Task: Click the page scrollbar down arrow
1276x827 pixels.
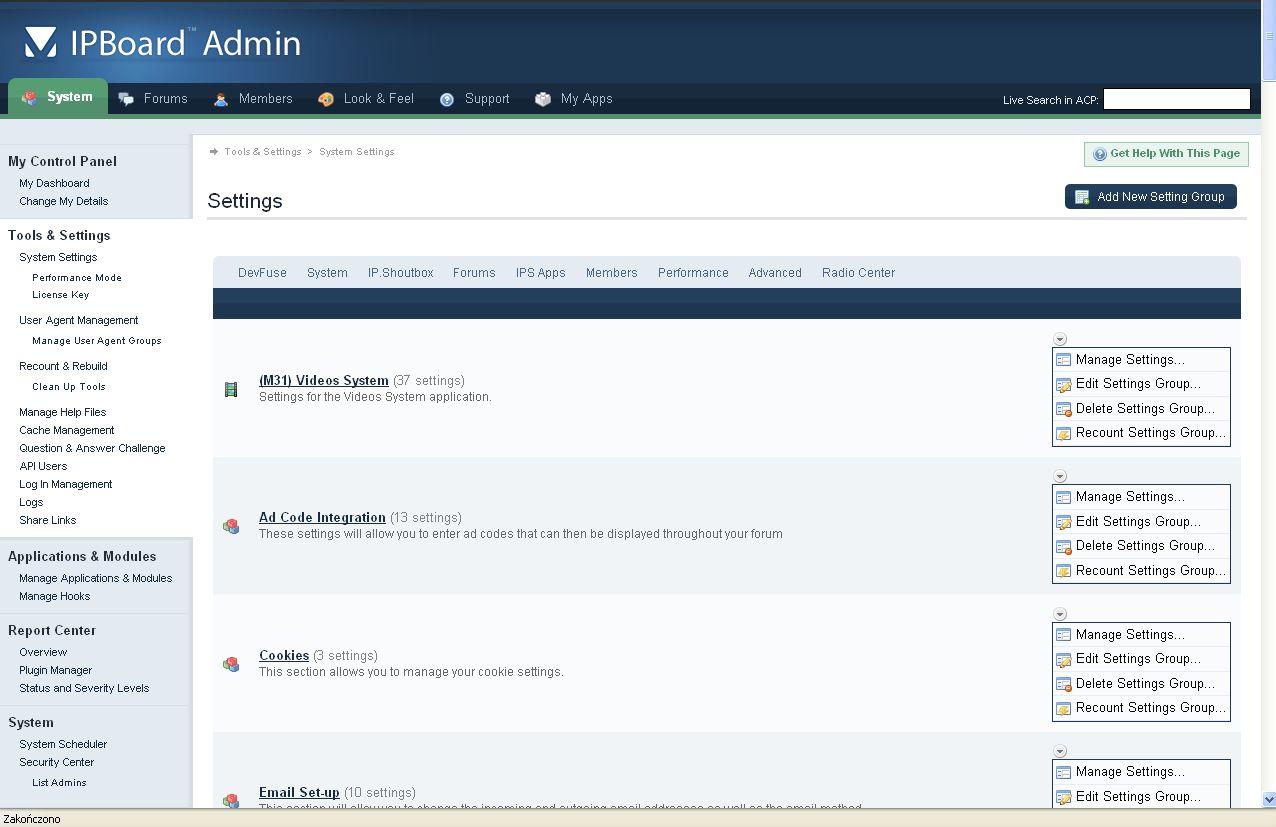Action: pyautogui.click(x=1269, y=799)
